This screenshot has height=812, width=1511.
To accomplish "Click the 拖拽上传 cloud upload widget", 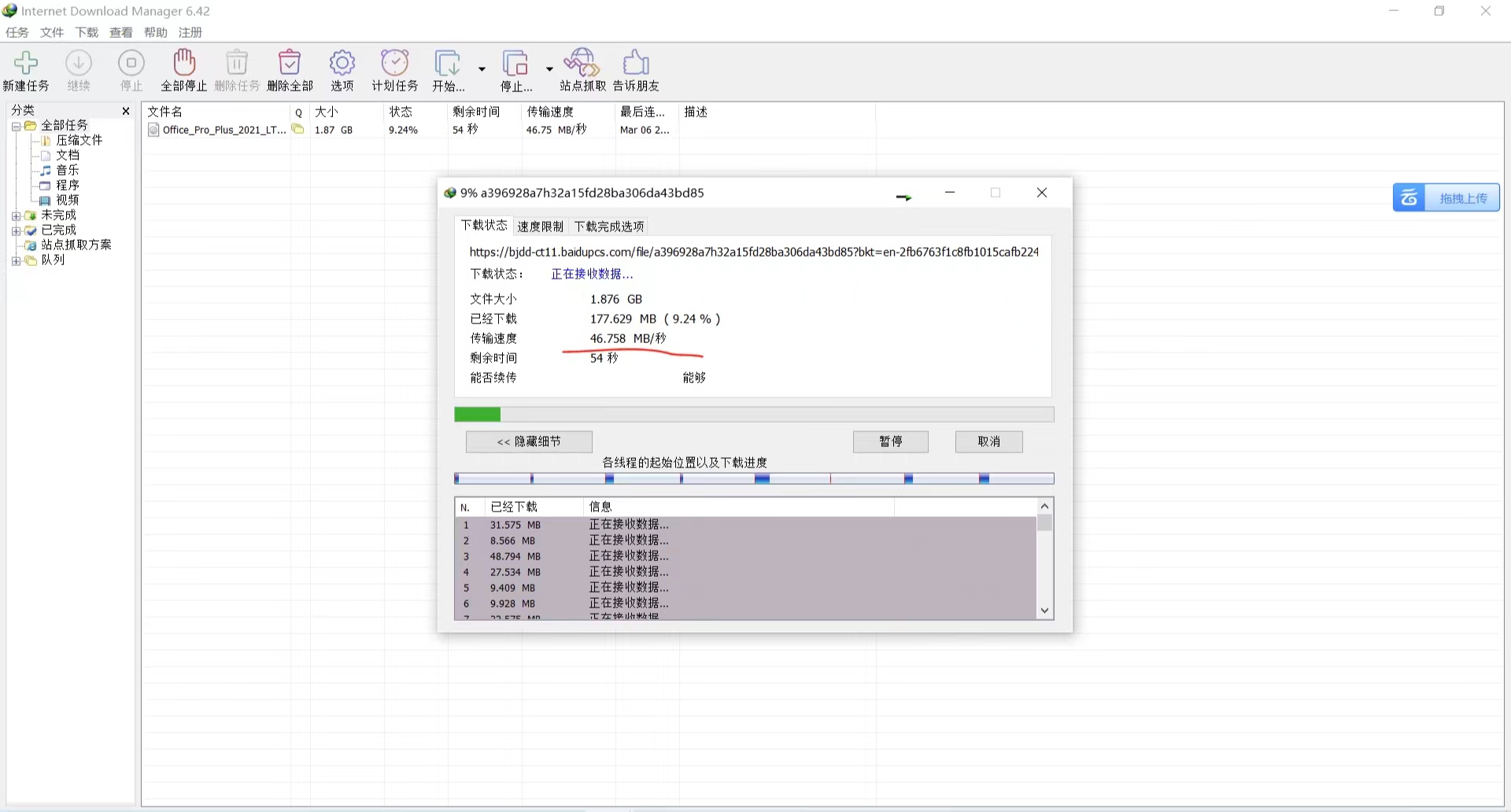I will tap(1446, 198).
